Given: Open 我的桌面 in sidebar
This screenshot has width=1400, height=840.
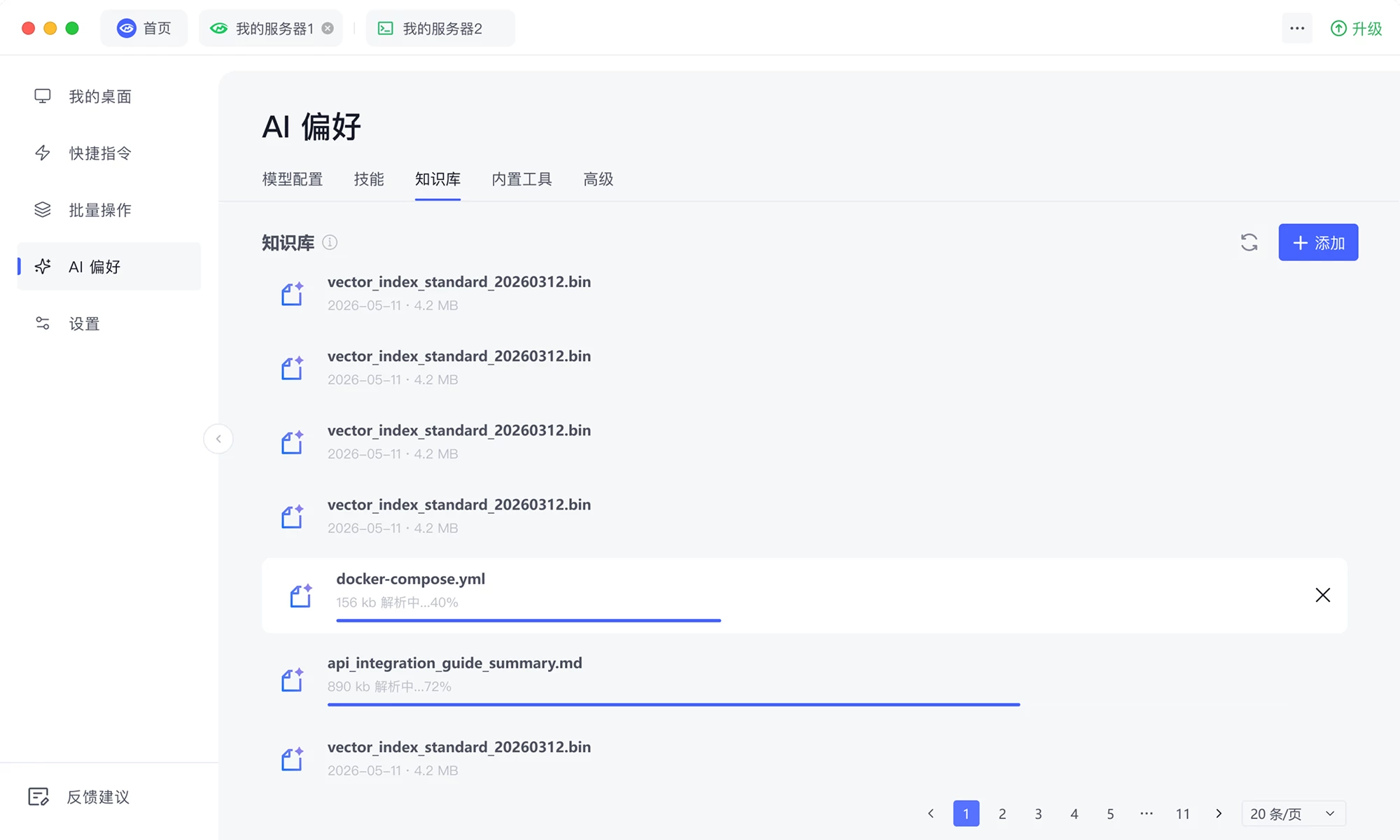Looking at the screenshot, I should click(108, 96).
